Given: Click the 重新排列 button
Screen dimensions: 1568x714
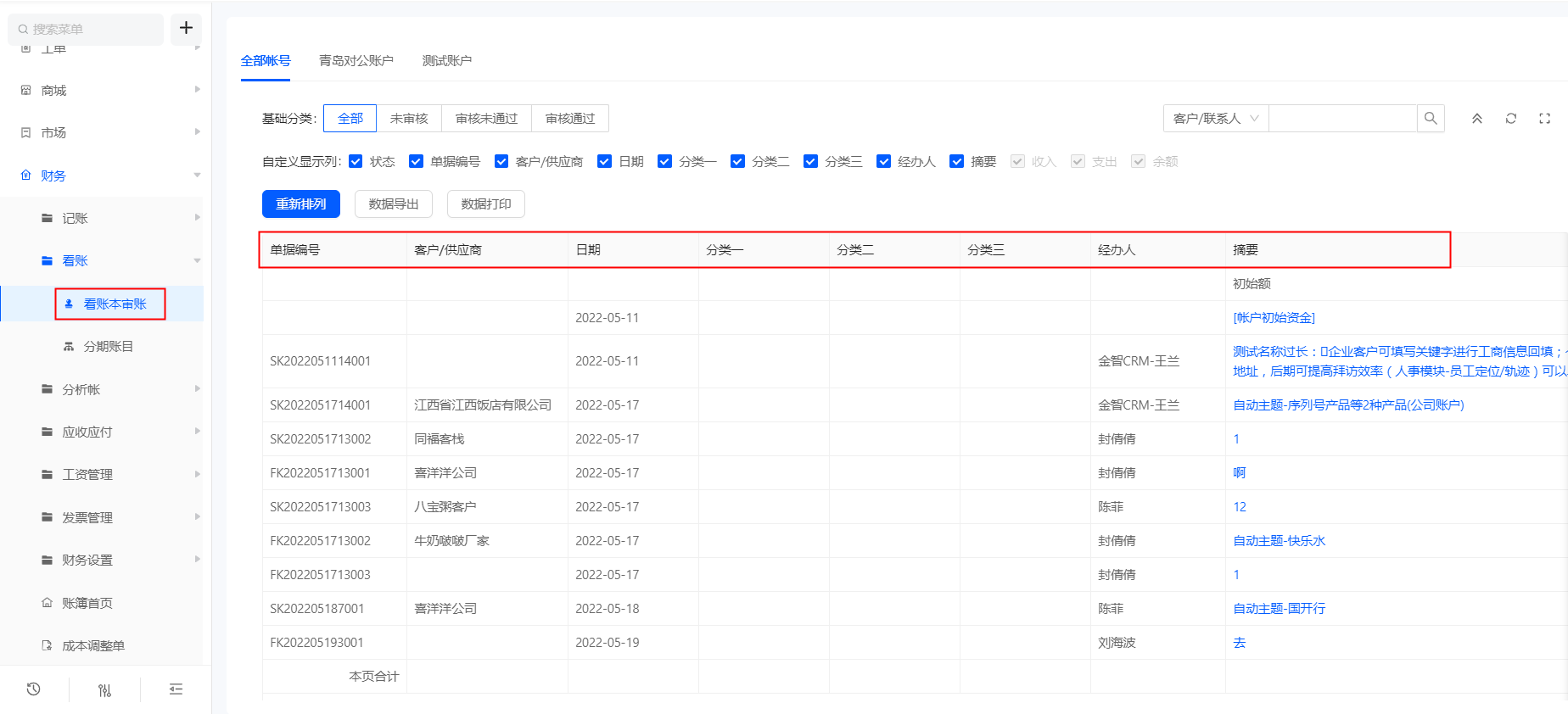Looking at the screenshot, I should [x=300, y=204].
